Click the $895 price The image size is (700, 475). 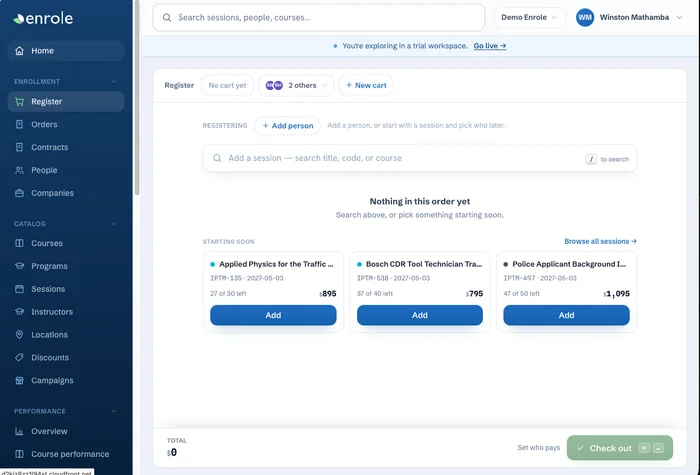tap(328, 294)
